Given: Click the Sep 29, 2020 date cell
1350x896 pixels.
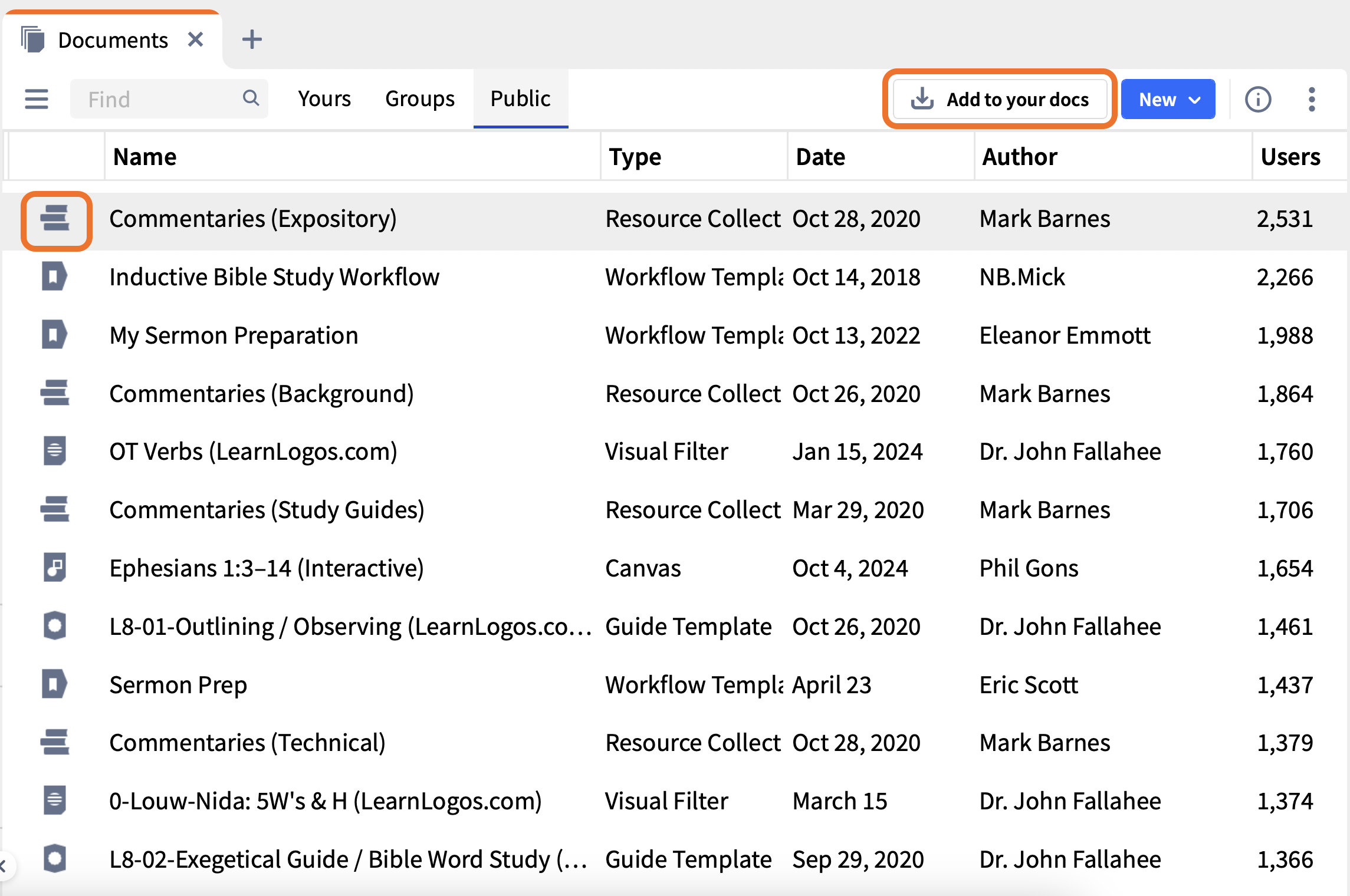Looking at the screenshot, I should 858,859.
